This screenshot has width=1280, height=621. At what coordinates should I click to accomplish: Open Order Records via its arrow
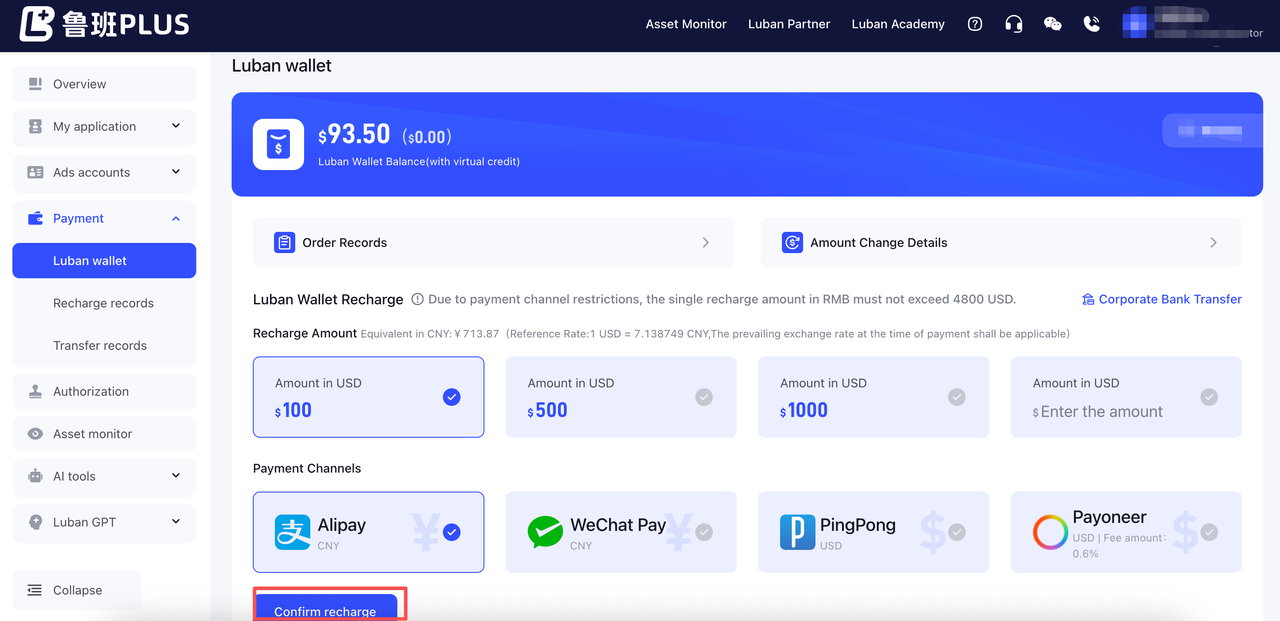click(706, 242)
